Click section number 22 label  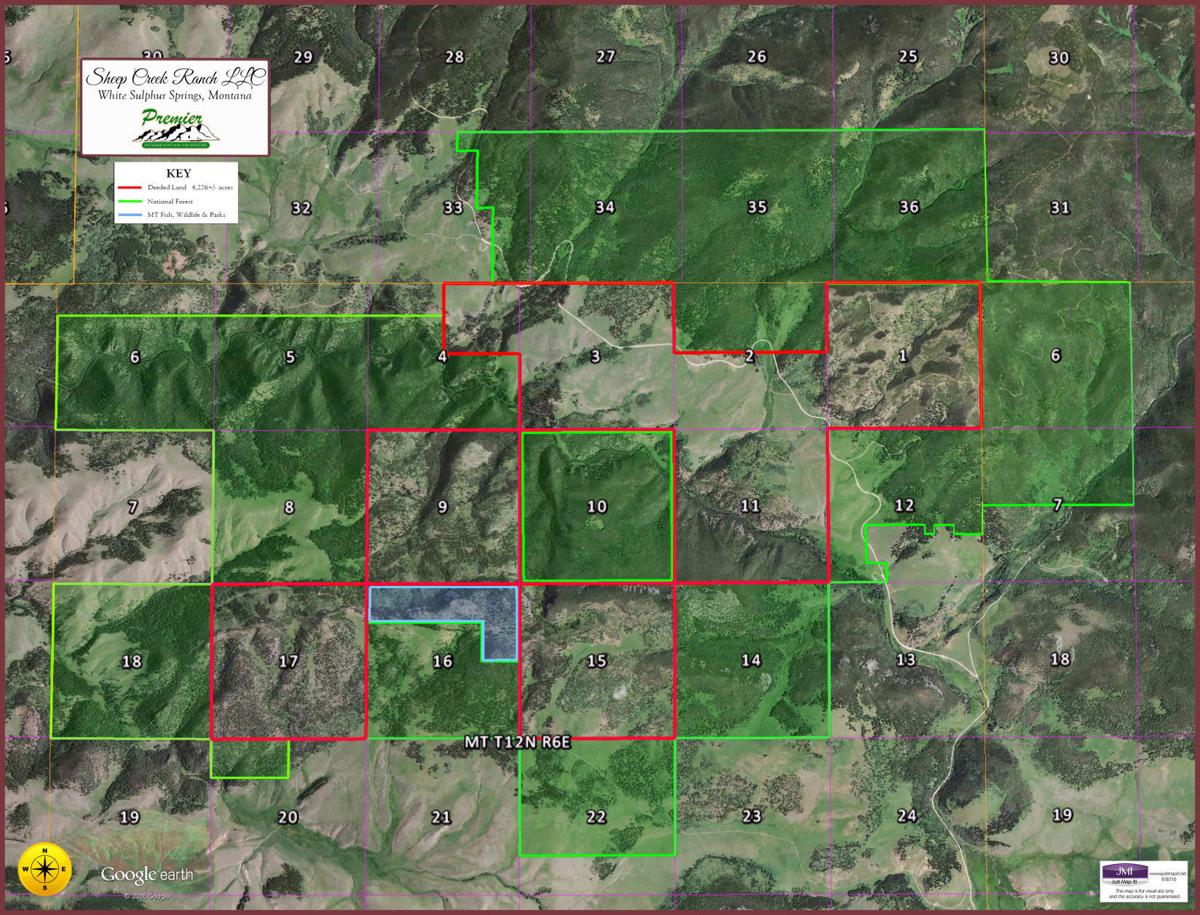pos(596,817)
